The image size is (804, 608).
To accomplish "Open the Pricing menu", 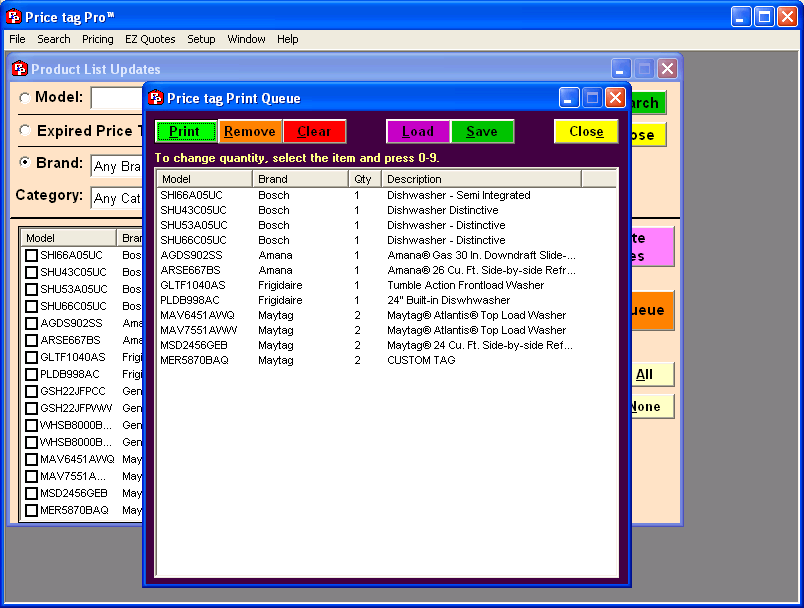I will (x=97, y=39).
